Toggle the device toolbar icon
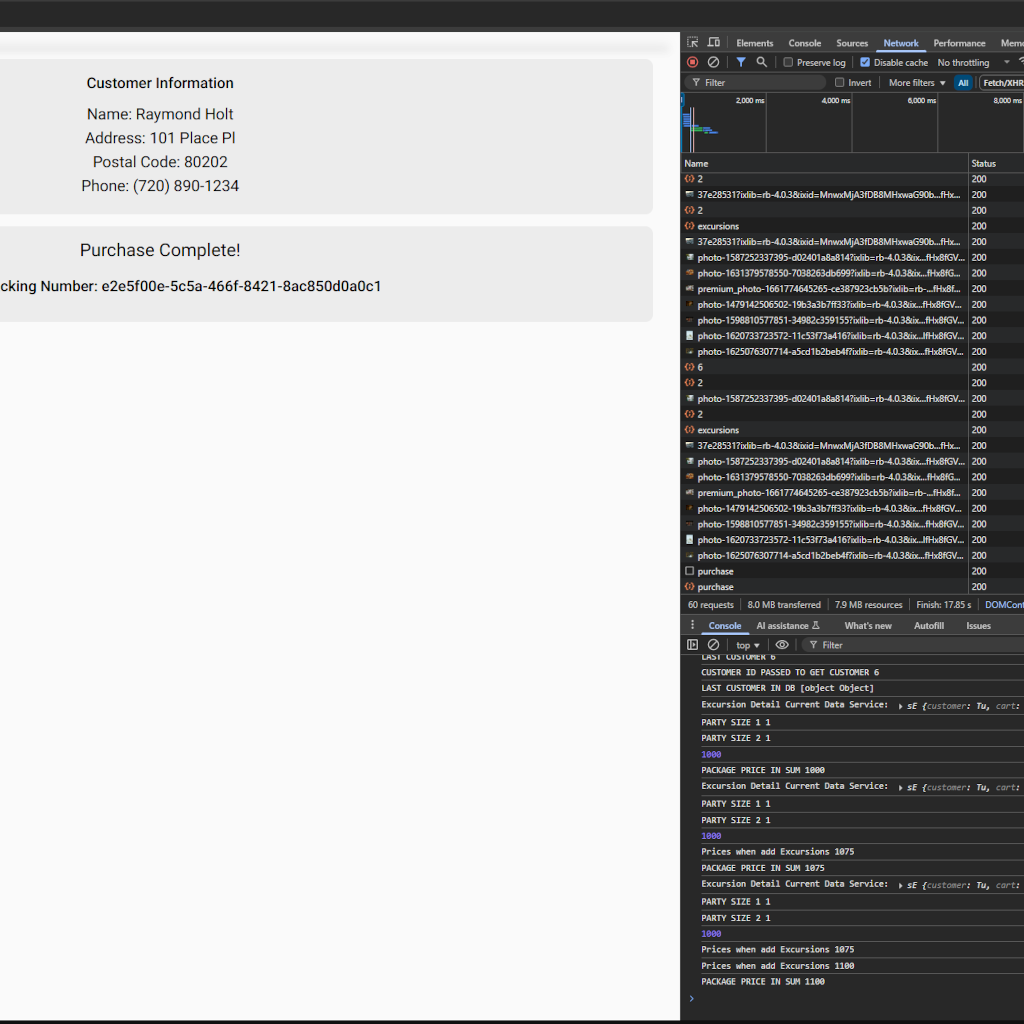The image size is (1024, 1024). point(714,42)
